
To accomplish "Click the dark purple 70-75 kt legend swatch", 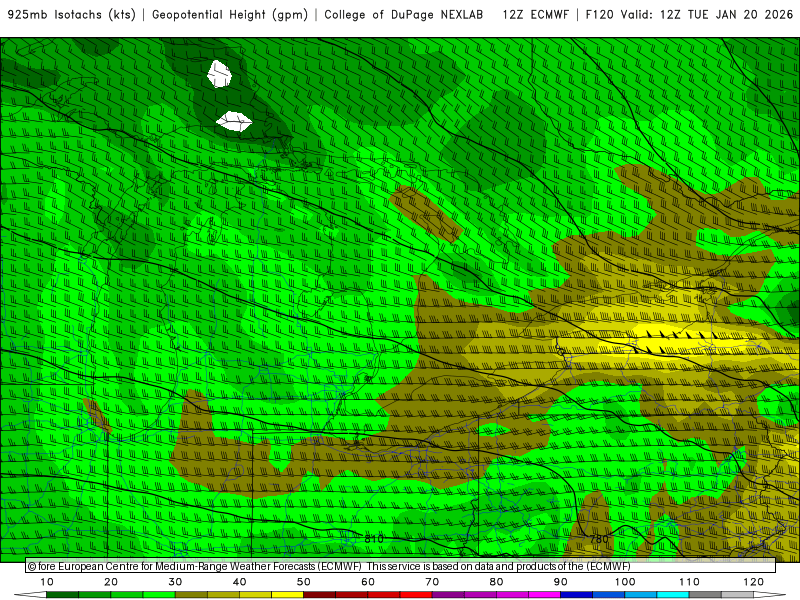I will (x=448, y=595).
